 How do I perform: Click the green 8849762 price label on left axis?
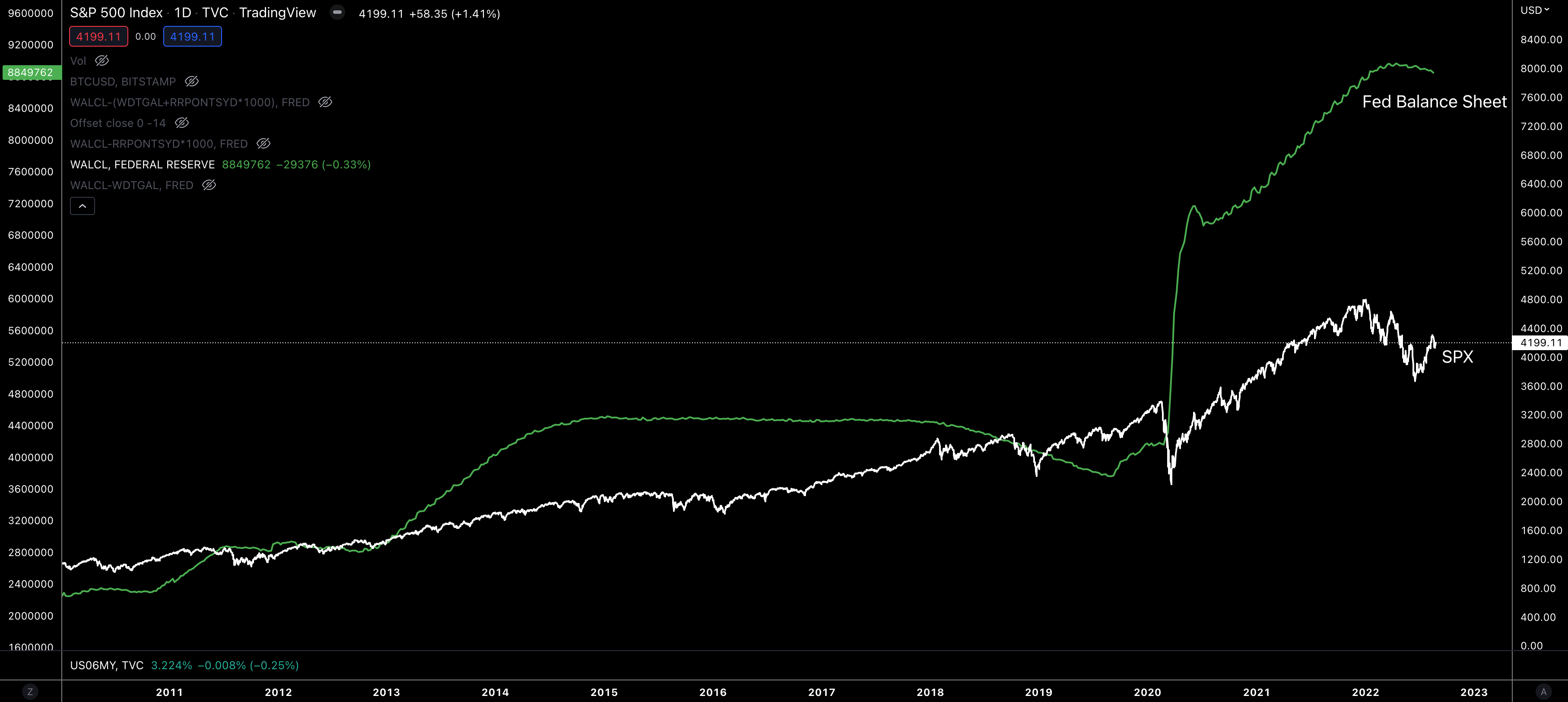30,73
